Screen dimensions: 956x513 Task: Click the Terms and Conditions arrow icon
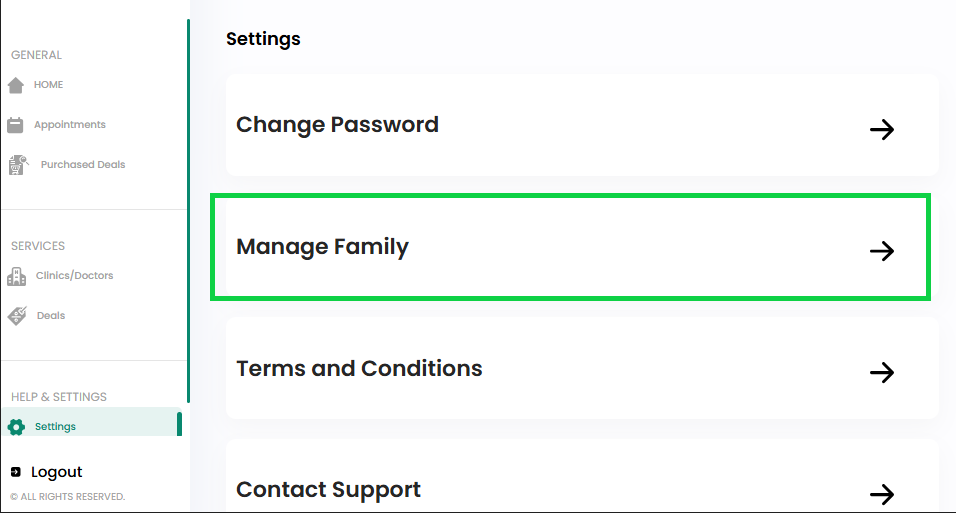(882, 372)
